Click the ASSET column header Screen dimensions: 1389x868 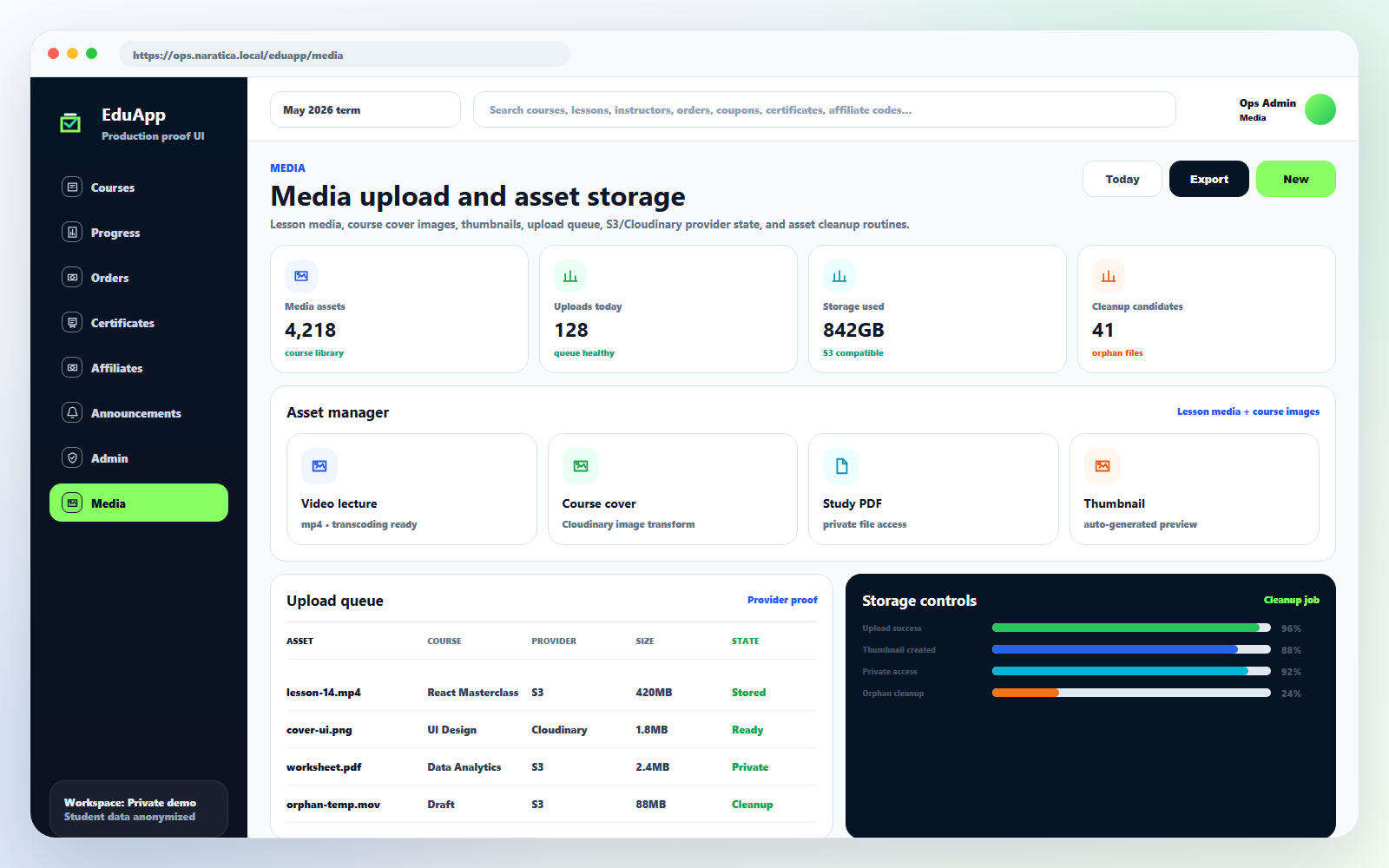coord(300,641)
